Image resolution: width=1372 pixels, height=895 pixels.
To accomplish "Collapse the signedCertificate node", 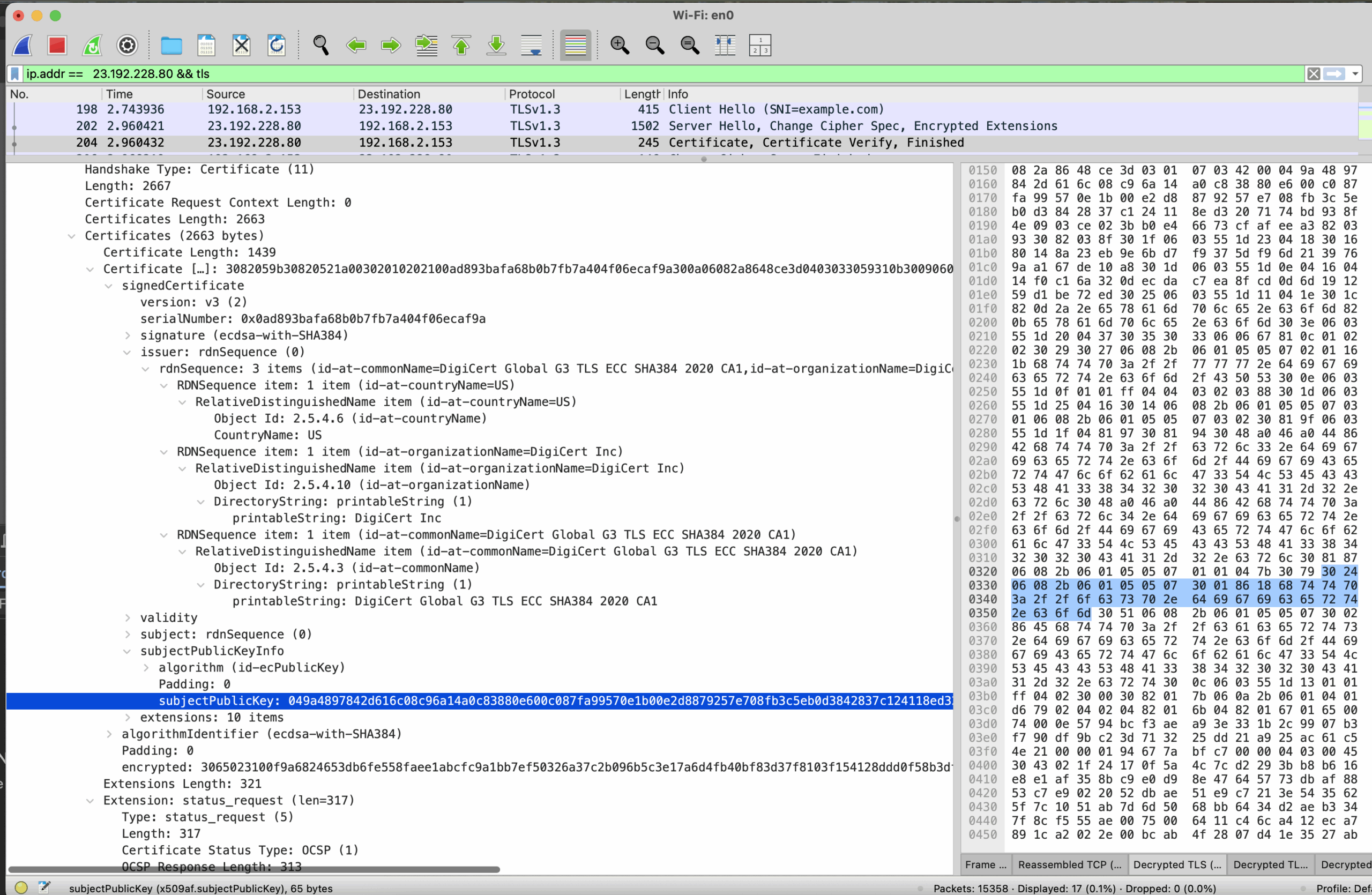I will click(x=108, y=286).
